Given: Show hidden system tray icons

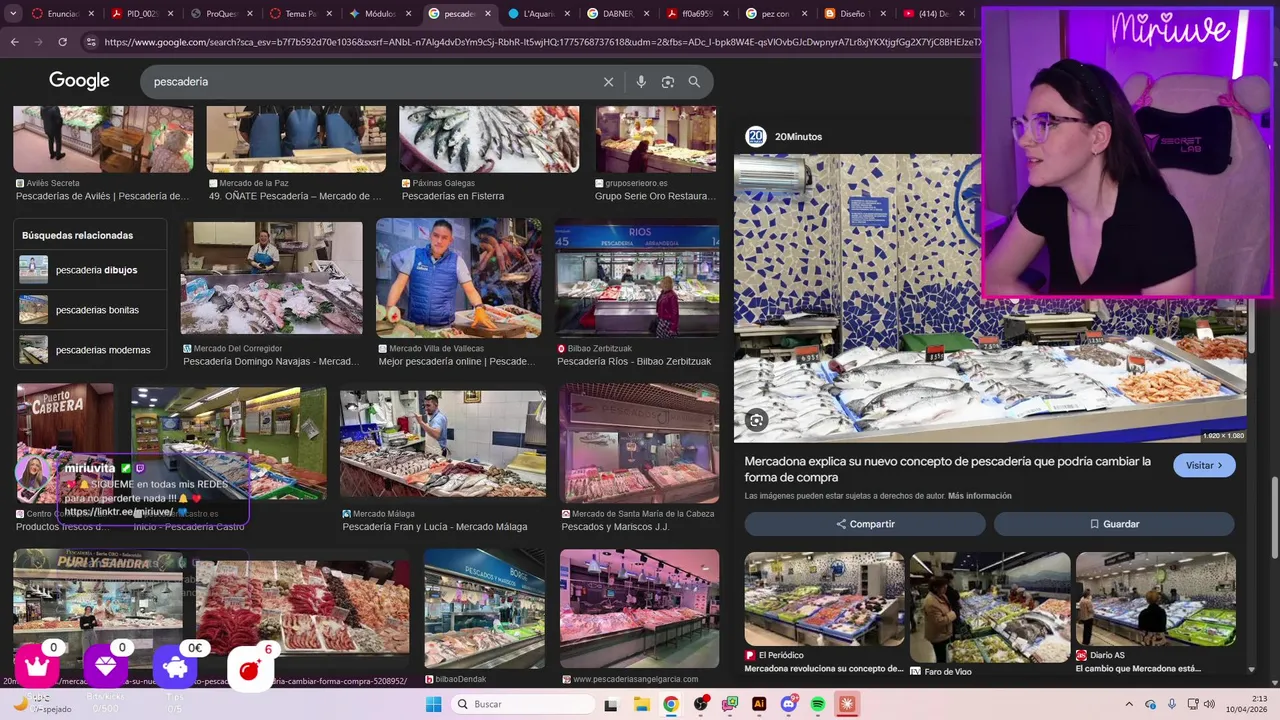Looking at the screenshot, I should coord(1129,704).
